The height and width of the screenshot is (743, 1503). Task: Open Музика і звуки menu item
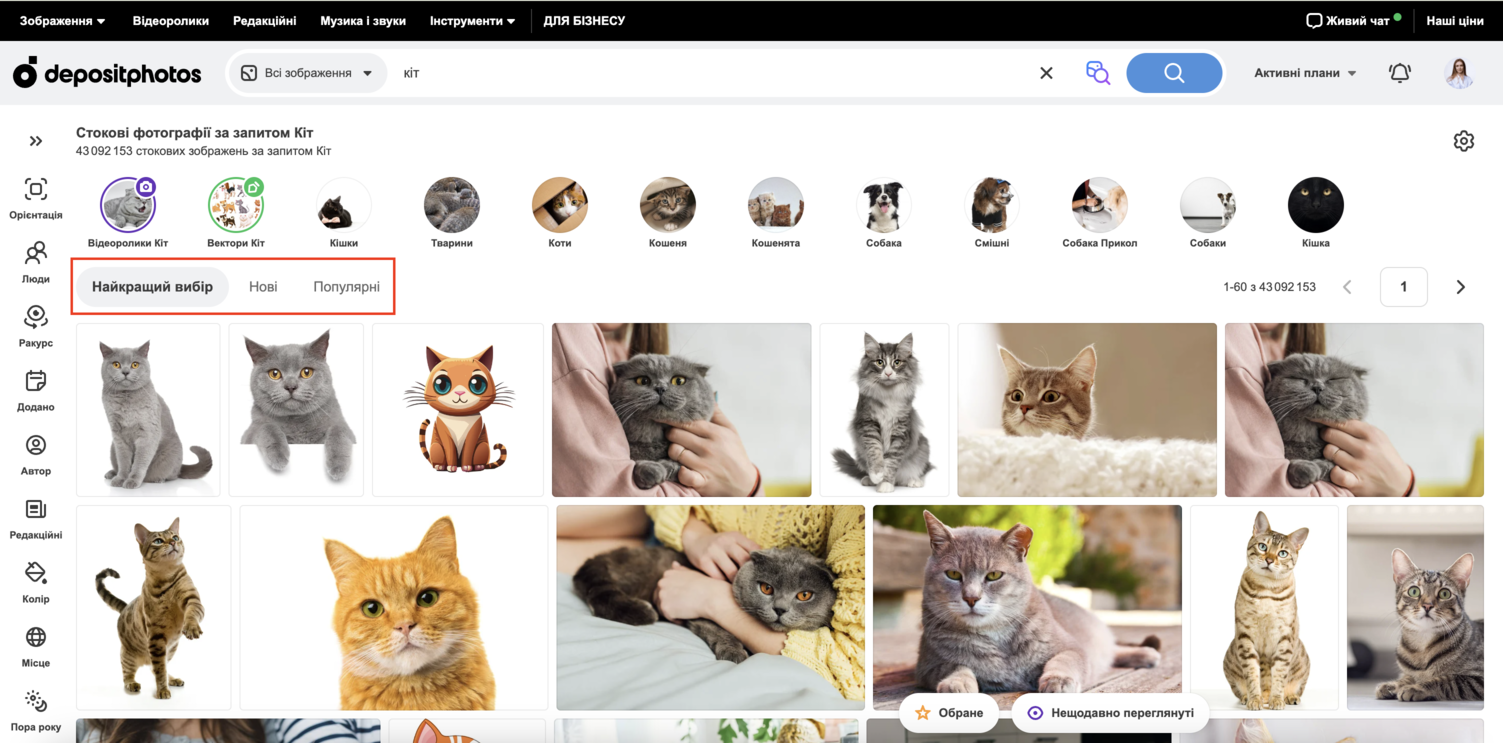pos(363,20)
